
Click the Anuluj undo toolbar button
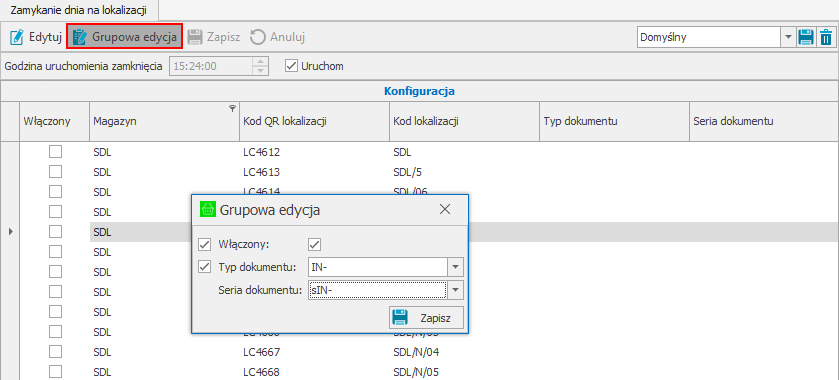278,37
